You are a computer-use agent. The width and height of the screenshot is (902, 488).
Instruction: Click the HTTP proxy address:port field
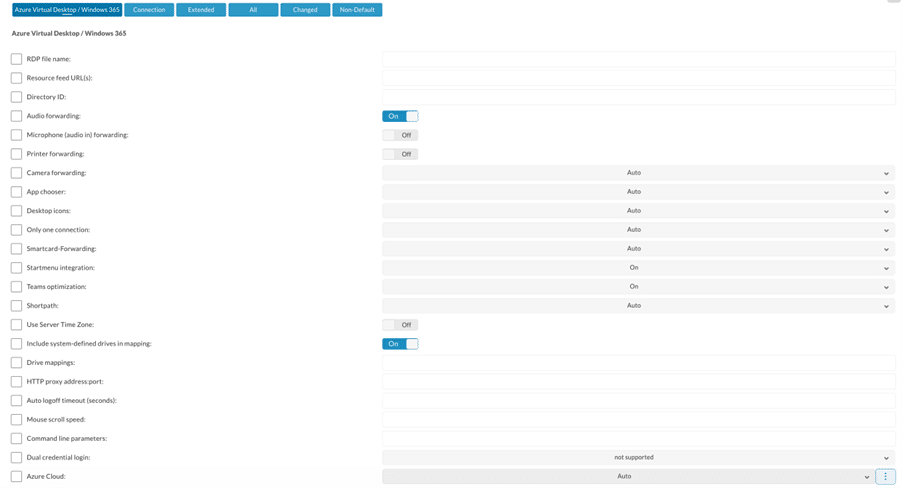639,382
